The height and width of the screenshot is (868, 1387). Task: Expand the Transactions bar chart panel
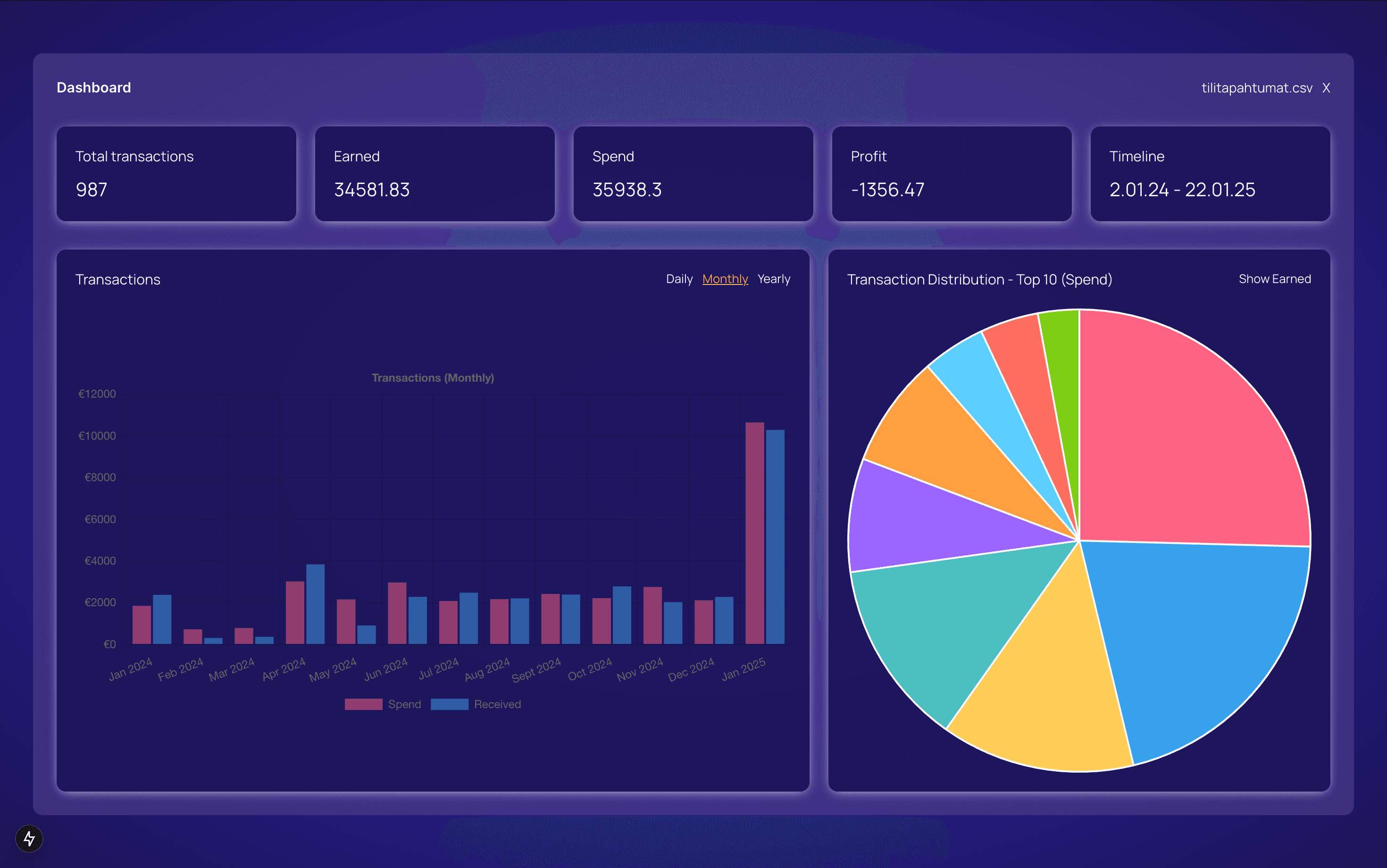(117, 278)
